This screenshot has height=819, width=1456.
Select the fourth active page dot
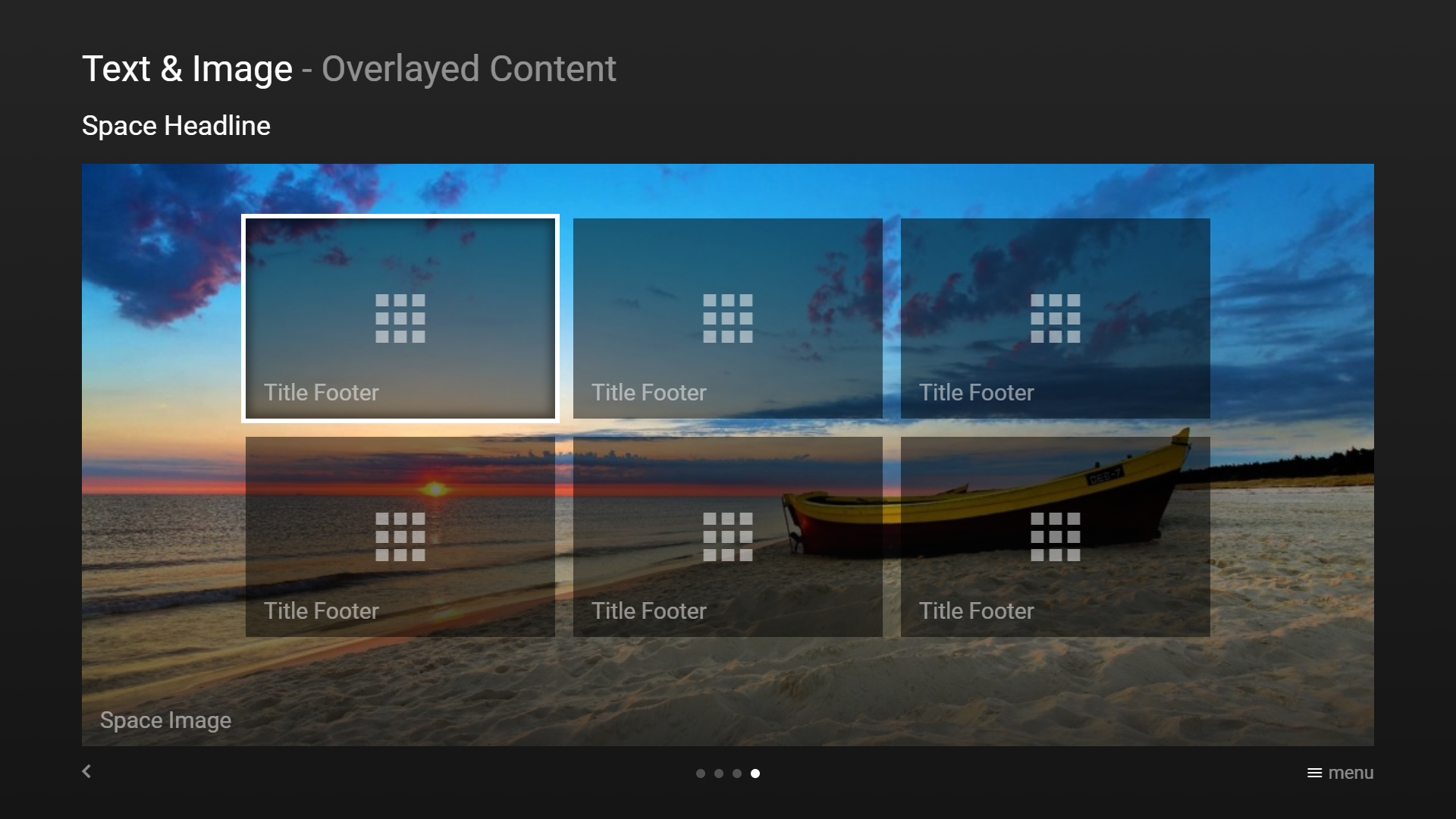tap(755, 773)
